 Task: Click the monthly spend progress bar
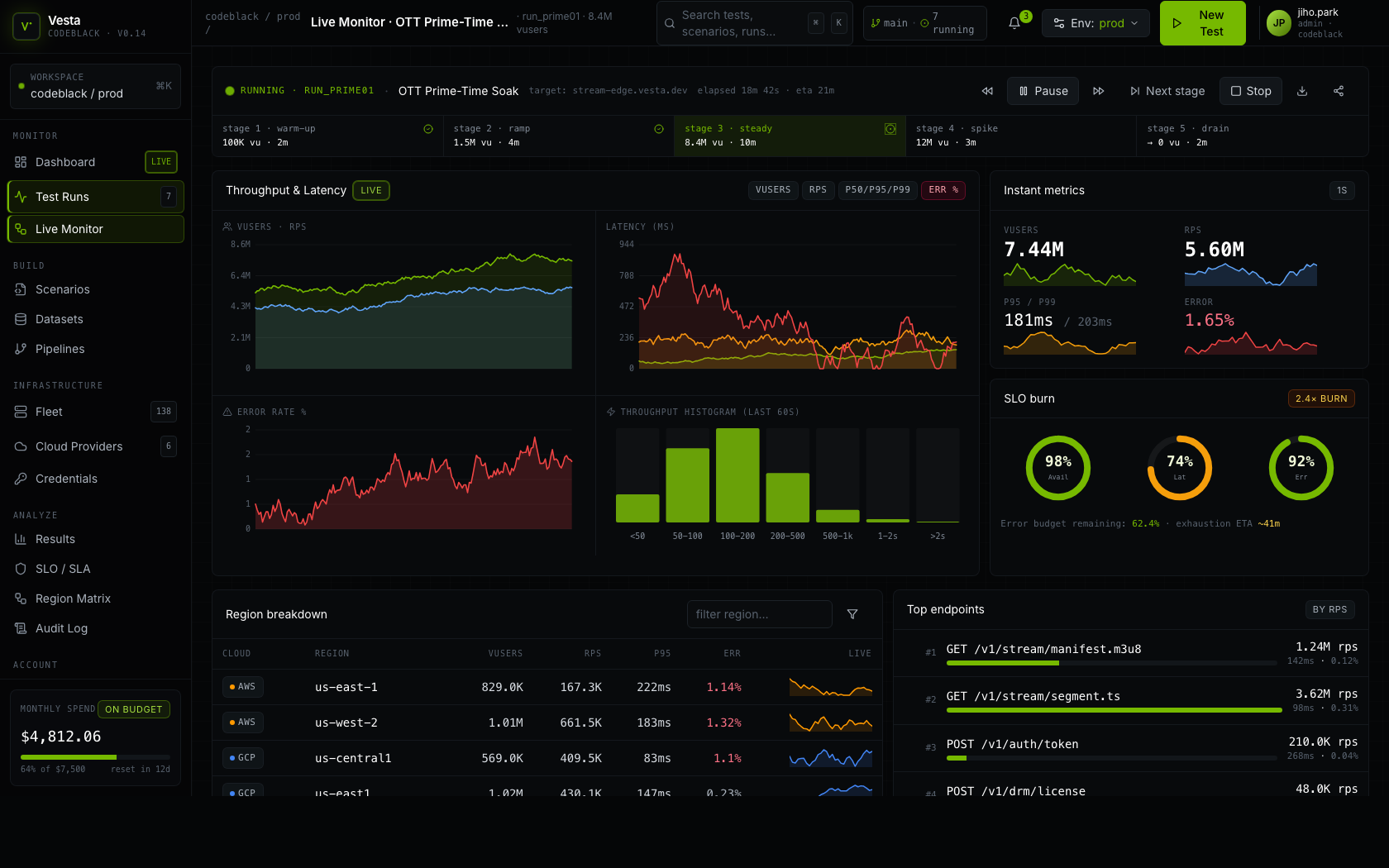click(95, 757)
